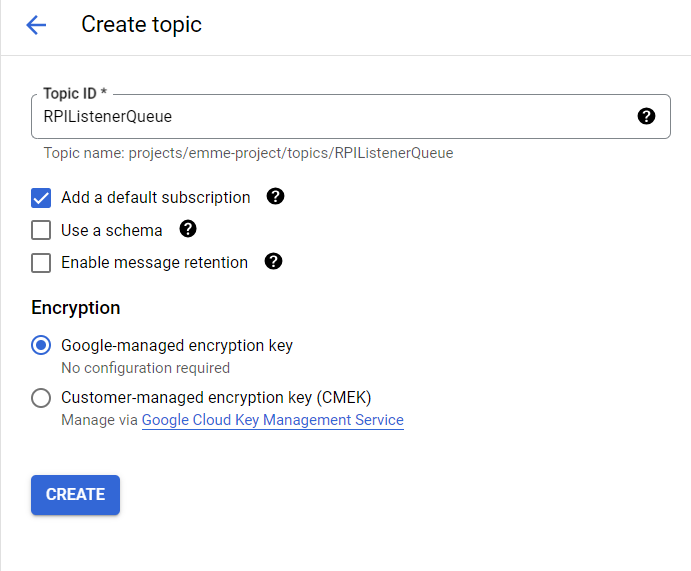Click into the Topic ID text field
This screenshot has width=691, height=571.
(x=330, y=117)
